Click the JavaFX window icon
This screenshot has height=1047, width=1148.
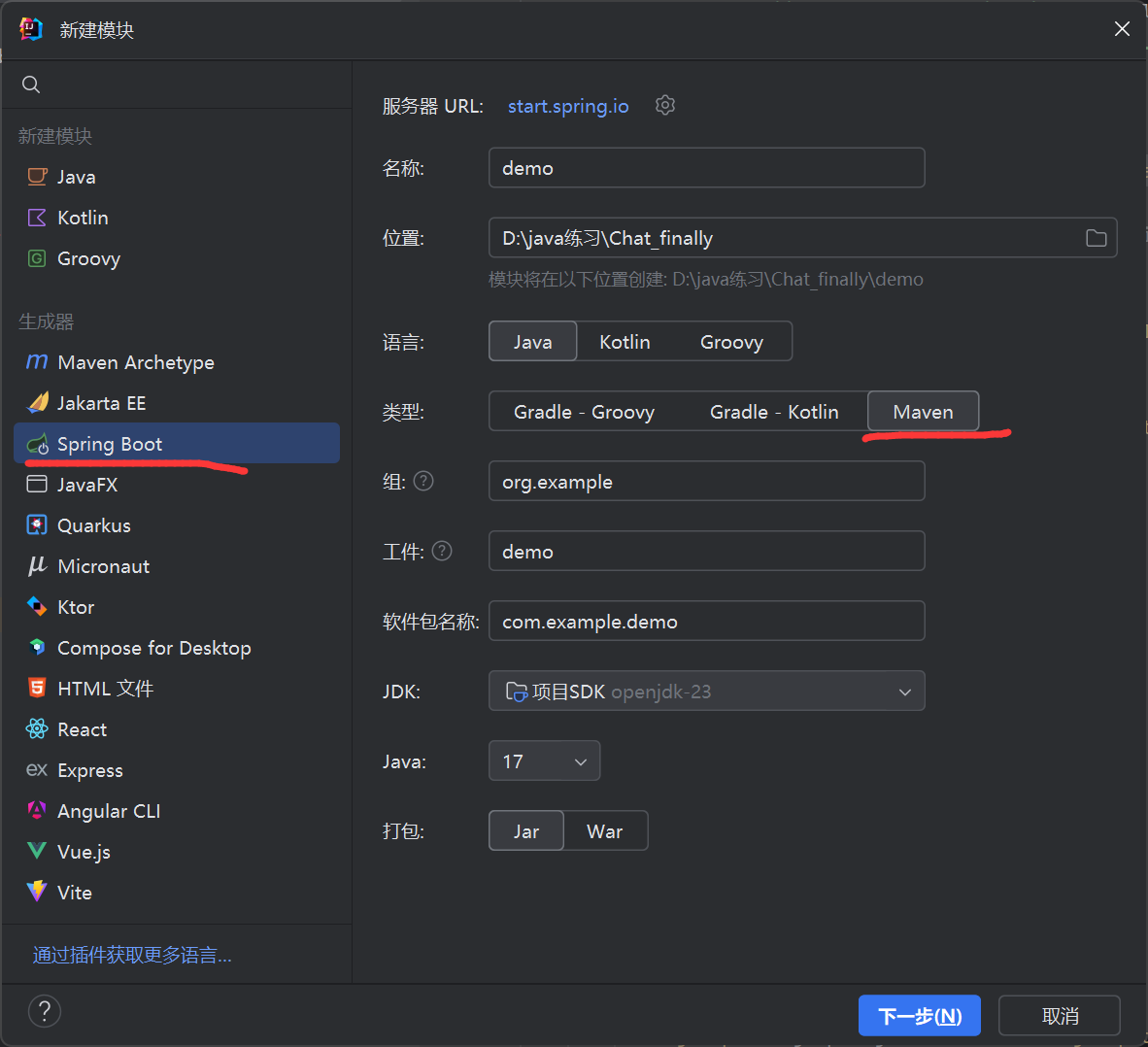click(37, 485)
